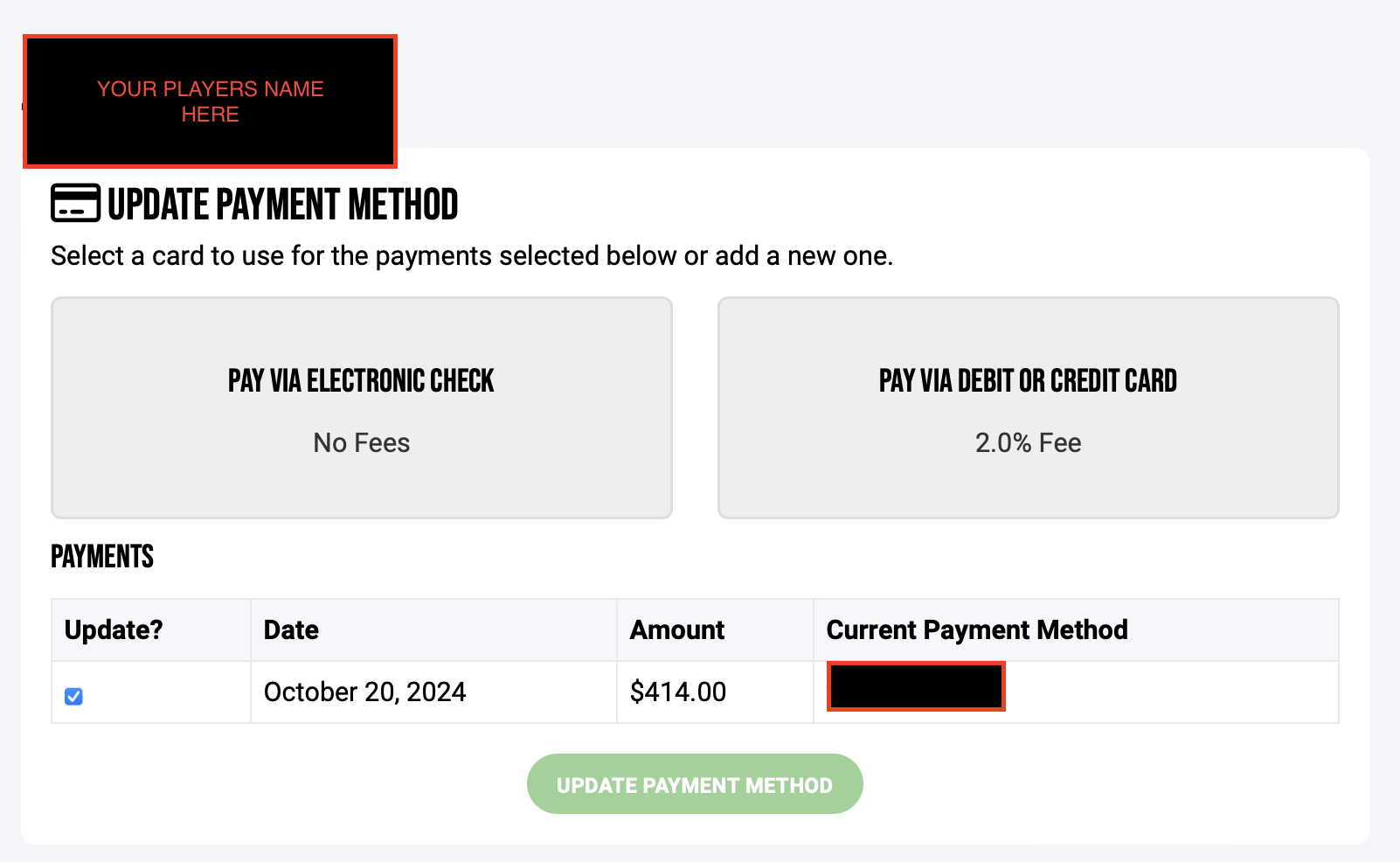Click the 'Pay via Electronic Check' title text

coord(361,381)
